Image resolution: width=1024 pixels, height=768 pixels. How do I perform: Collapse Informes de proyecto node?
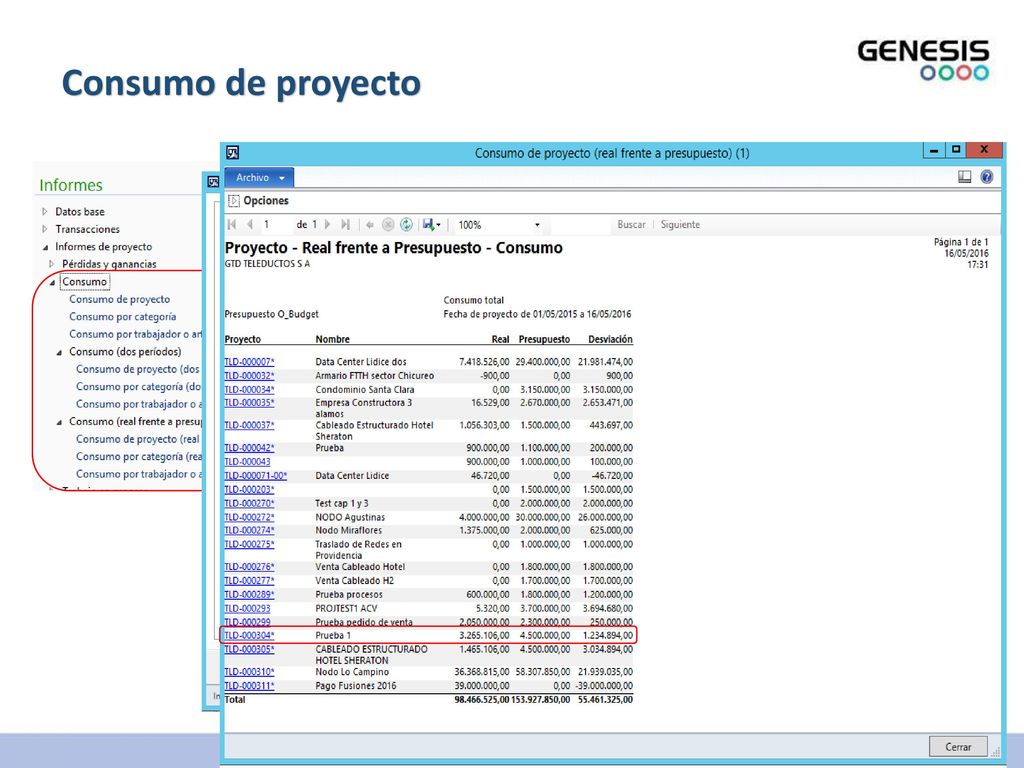pos(44,247)
